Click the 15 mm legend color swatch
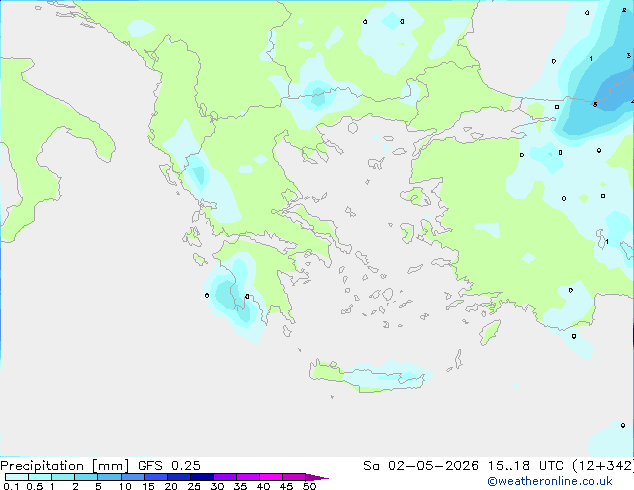The height and width of the screenshot is (490, 634). pos(156,477)
